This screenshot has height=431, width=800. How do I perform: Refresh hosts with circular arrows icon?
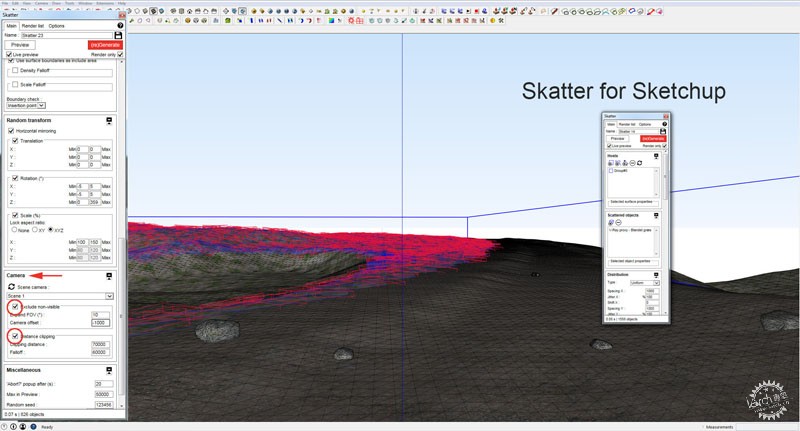pyautogui.click(x=639, y=163)
